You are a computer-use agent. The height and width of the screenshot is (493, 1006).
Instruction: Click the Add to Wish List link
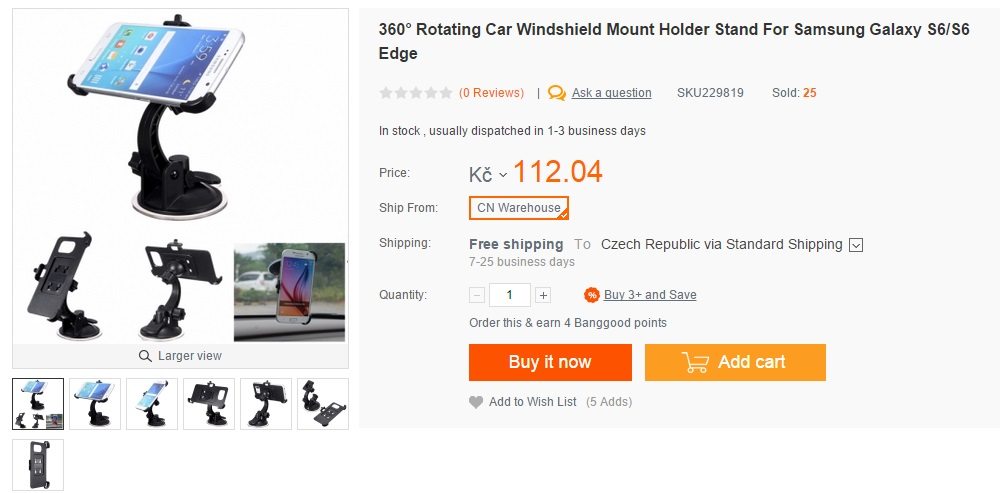pyautogui.click(x=532, y=402)
